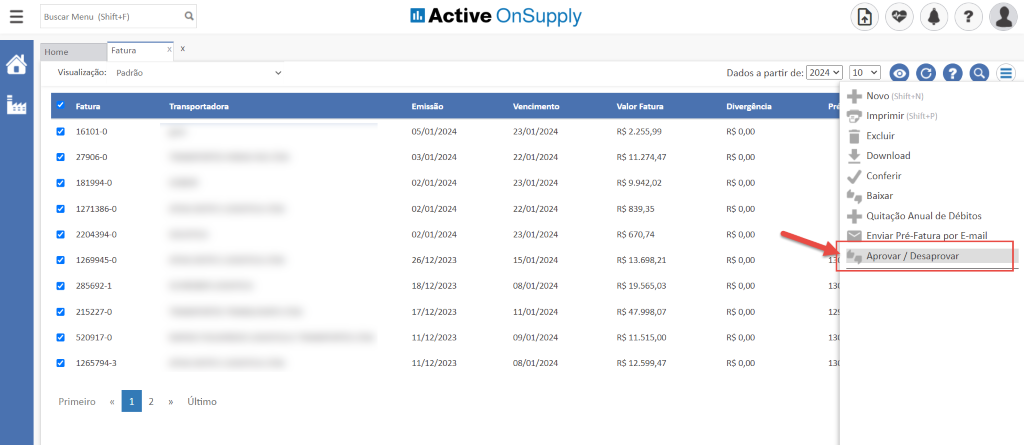Click the Novo plus icon

[854, 96]
